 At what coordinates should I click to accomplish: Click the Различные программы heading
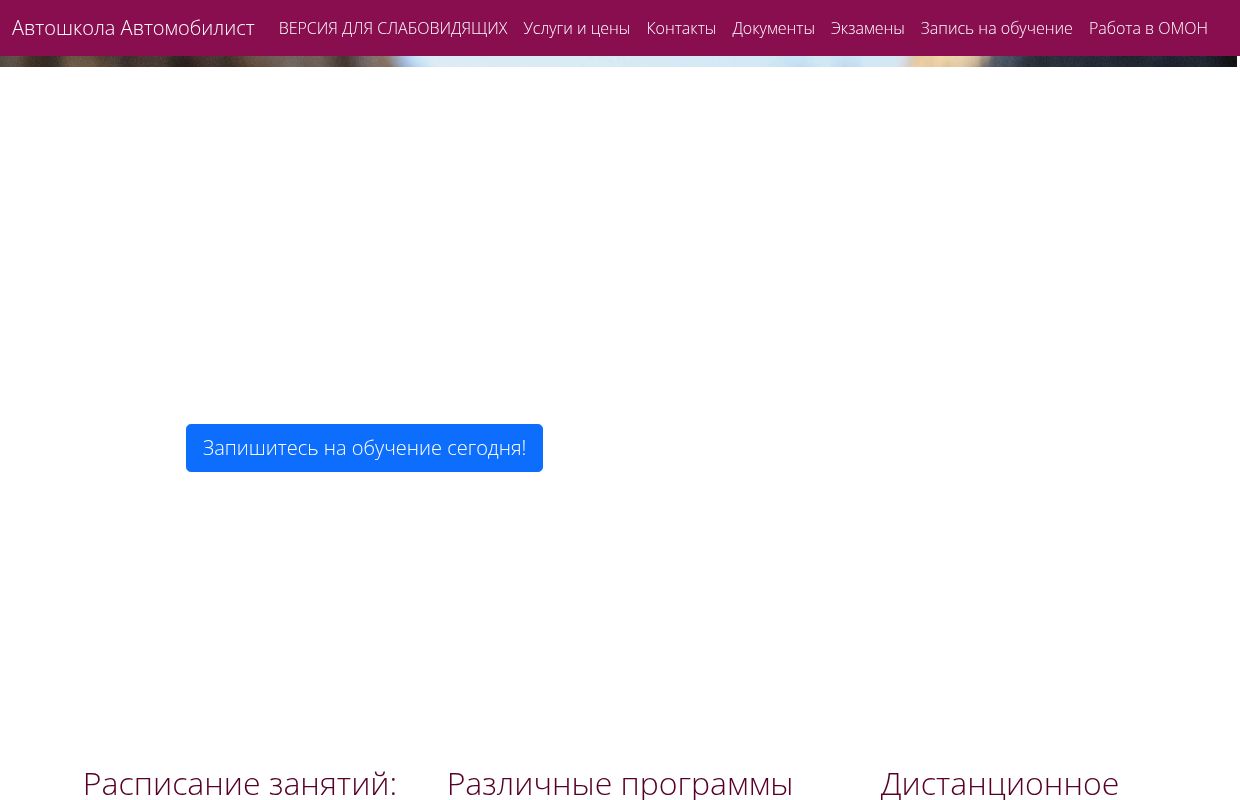[620, 783]
